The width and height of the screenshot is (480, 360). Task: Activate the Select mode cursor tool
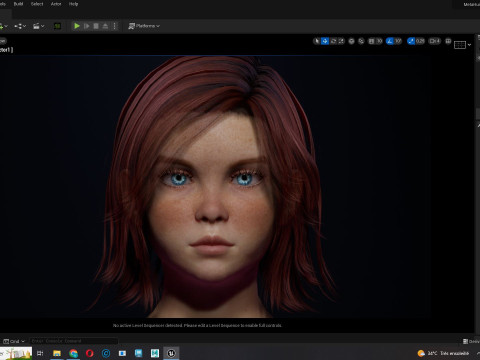pyautogui.click(x=317, y=41)
